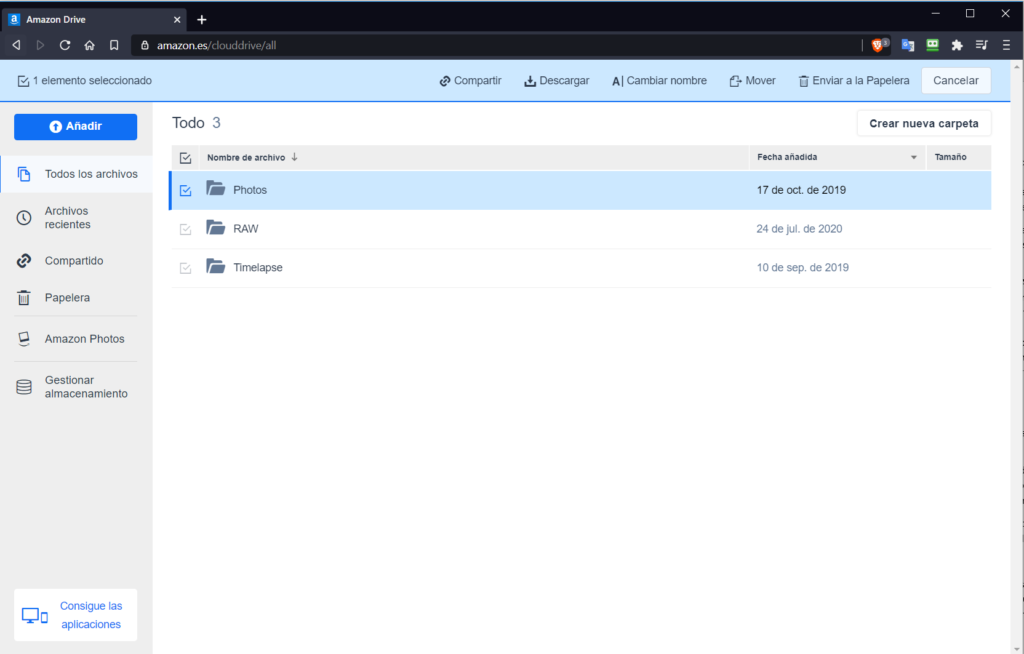The width and height of the screenshot is (1024, 654).
Task: Click the browser forward arrow
Action: pos(40,45)
